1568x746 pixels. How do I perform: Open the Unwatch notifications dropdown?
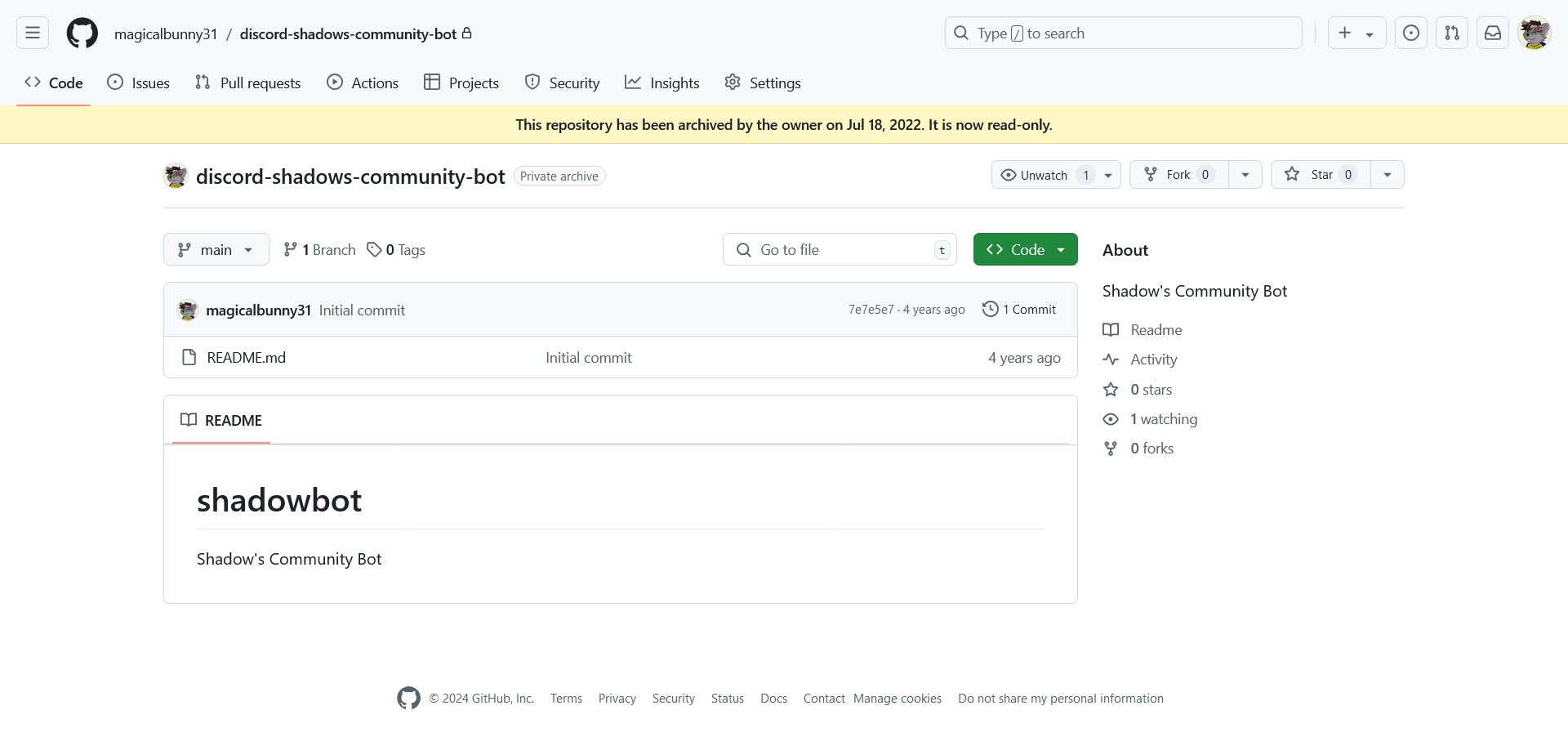pos(1056,175)
